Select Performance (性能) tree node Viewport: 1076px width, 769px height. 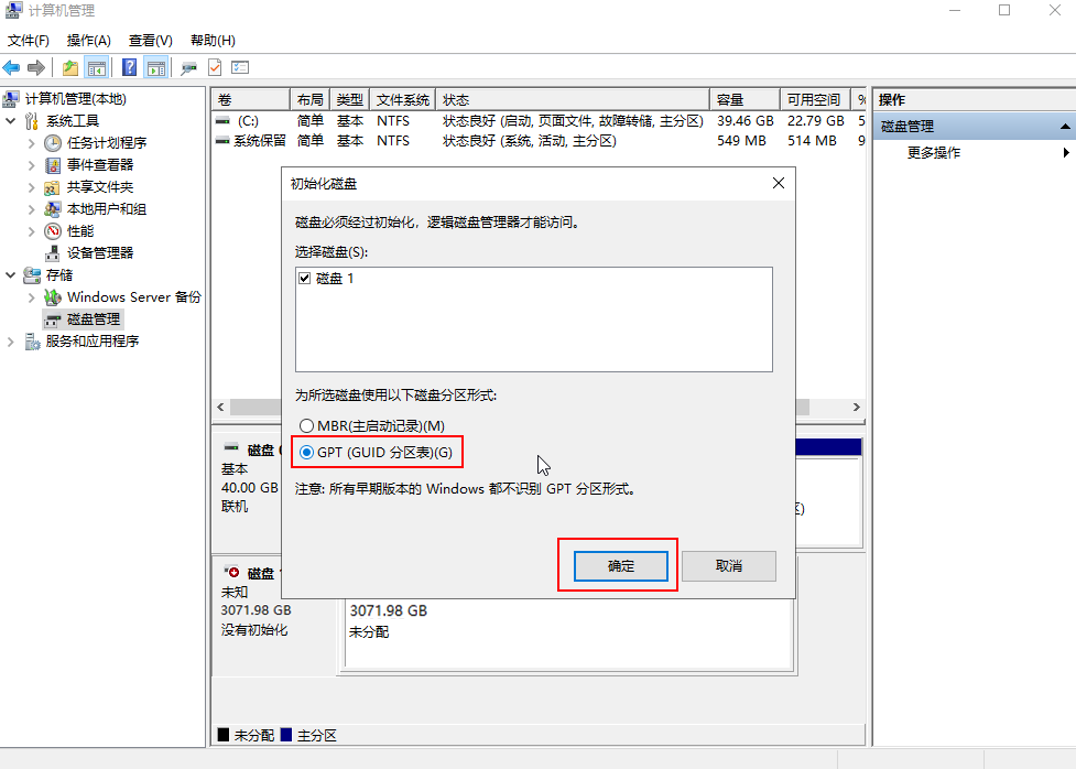(80, 230)
